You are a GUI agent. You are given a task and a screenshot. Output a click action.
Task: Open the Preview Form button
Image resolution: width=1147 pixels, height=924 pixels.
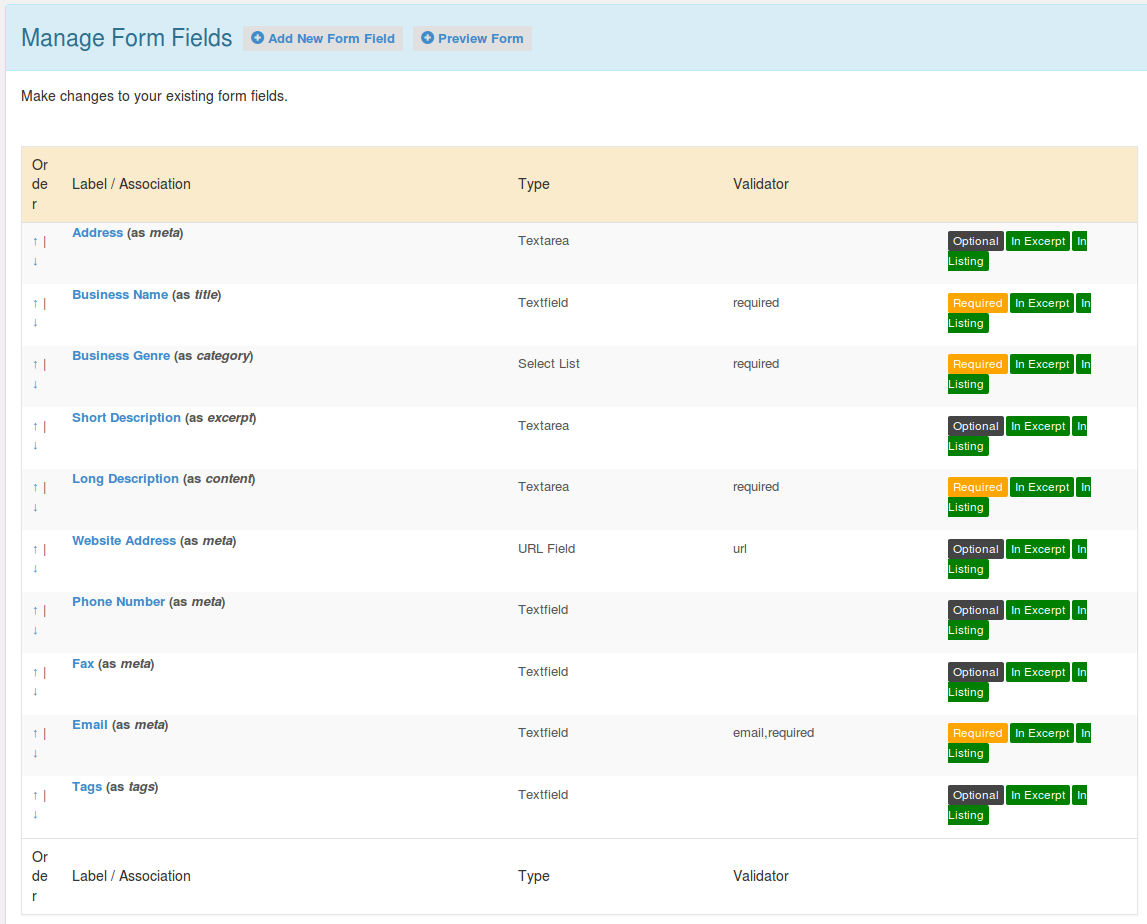pos(472,39)
